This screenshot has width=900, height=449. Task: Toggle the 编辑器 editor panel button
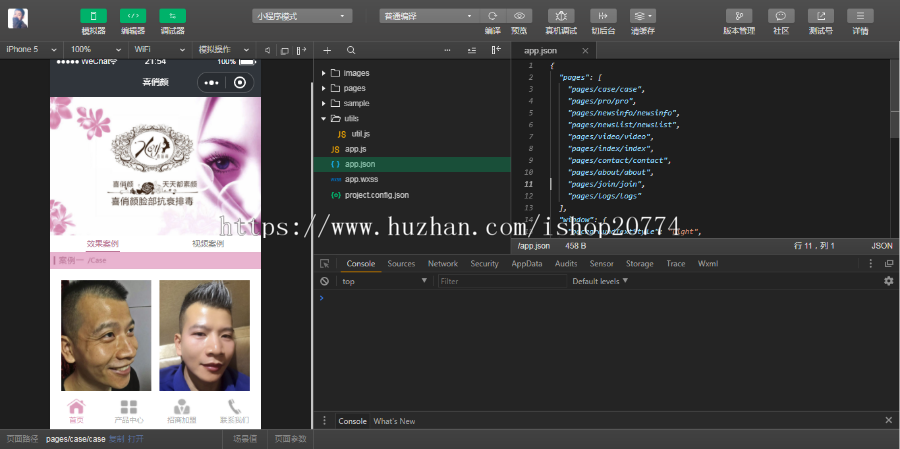pos(132,16)
